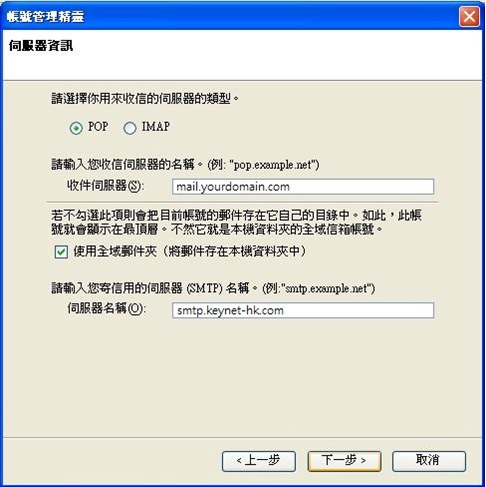Click the 帳號管理精靈 title bar
This screenshot has width=486, height=487.
(230, 16)
